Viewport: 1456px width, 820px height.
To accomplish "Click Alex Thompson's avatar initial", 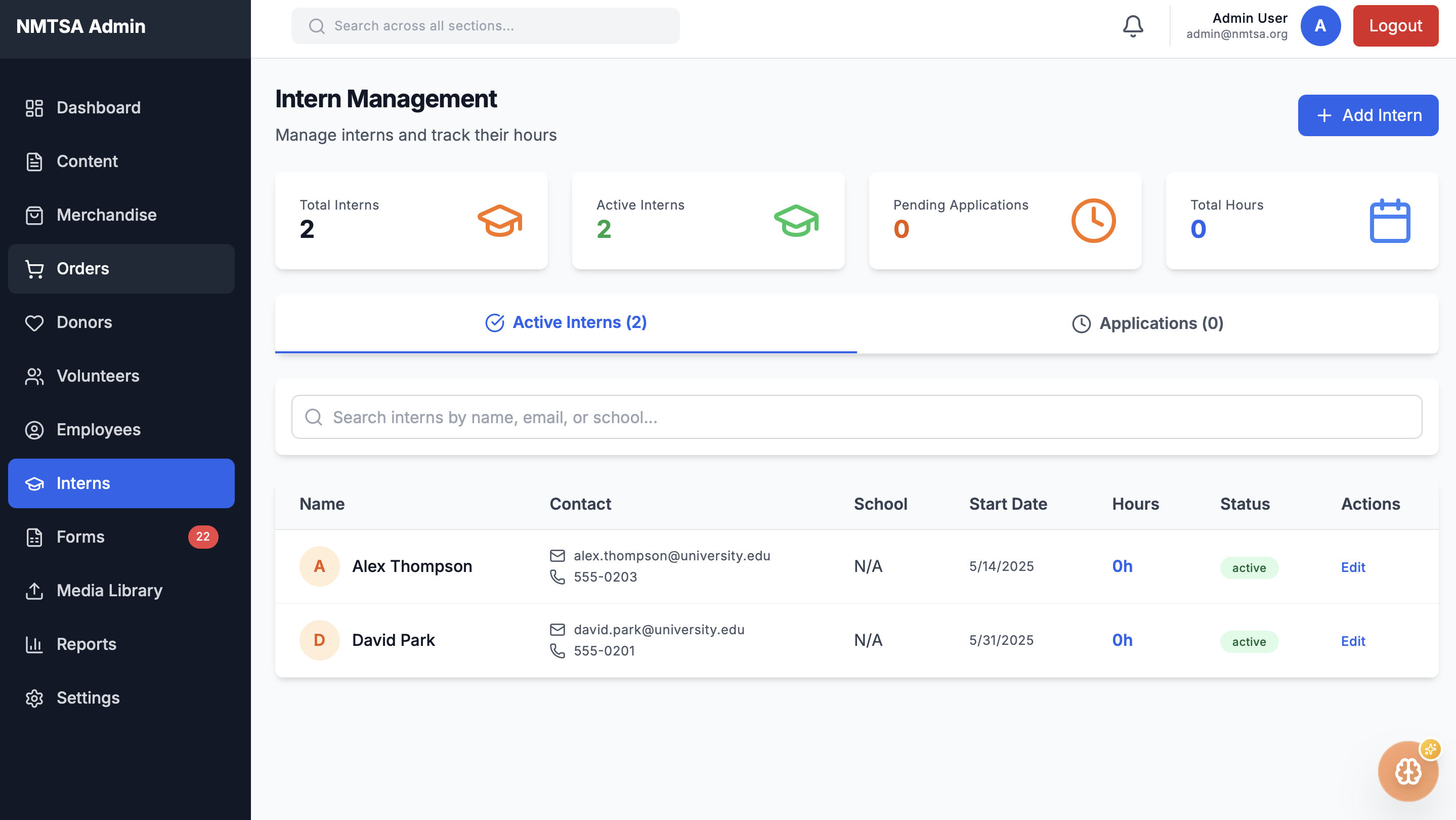I will [319, 566].
